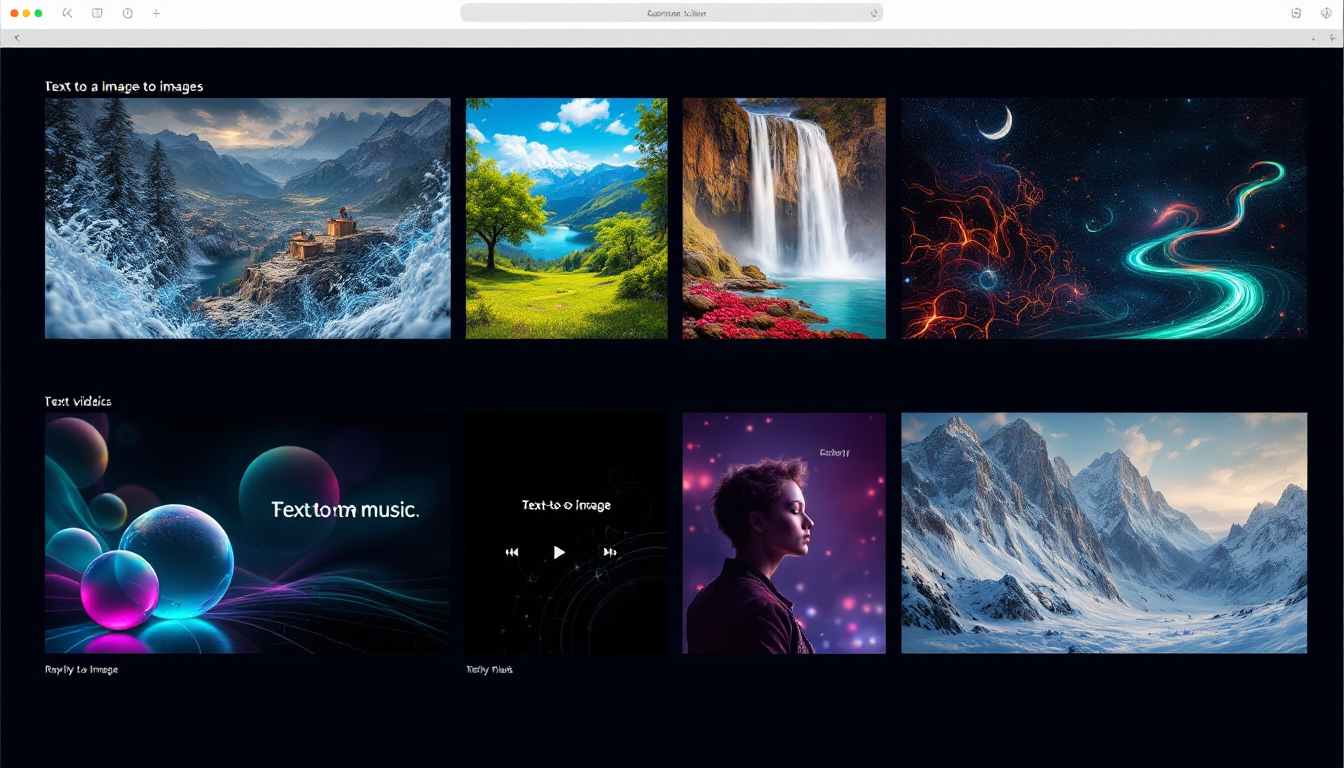This screenshot has height=768, width=1344.
Task: Open a new tab with plus icon
Action: click(156, 13)
